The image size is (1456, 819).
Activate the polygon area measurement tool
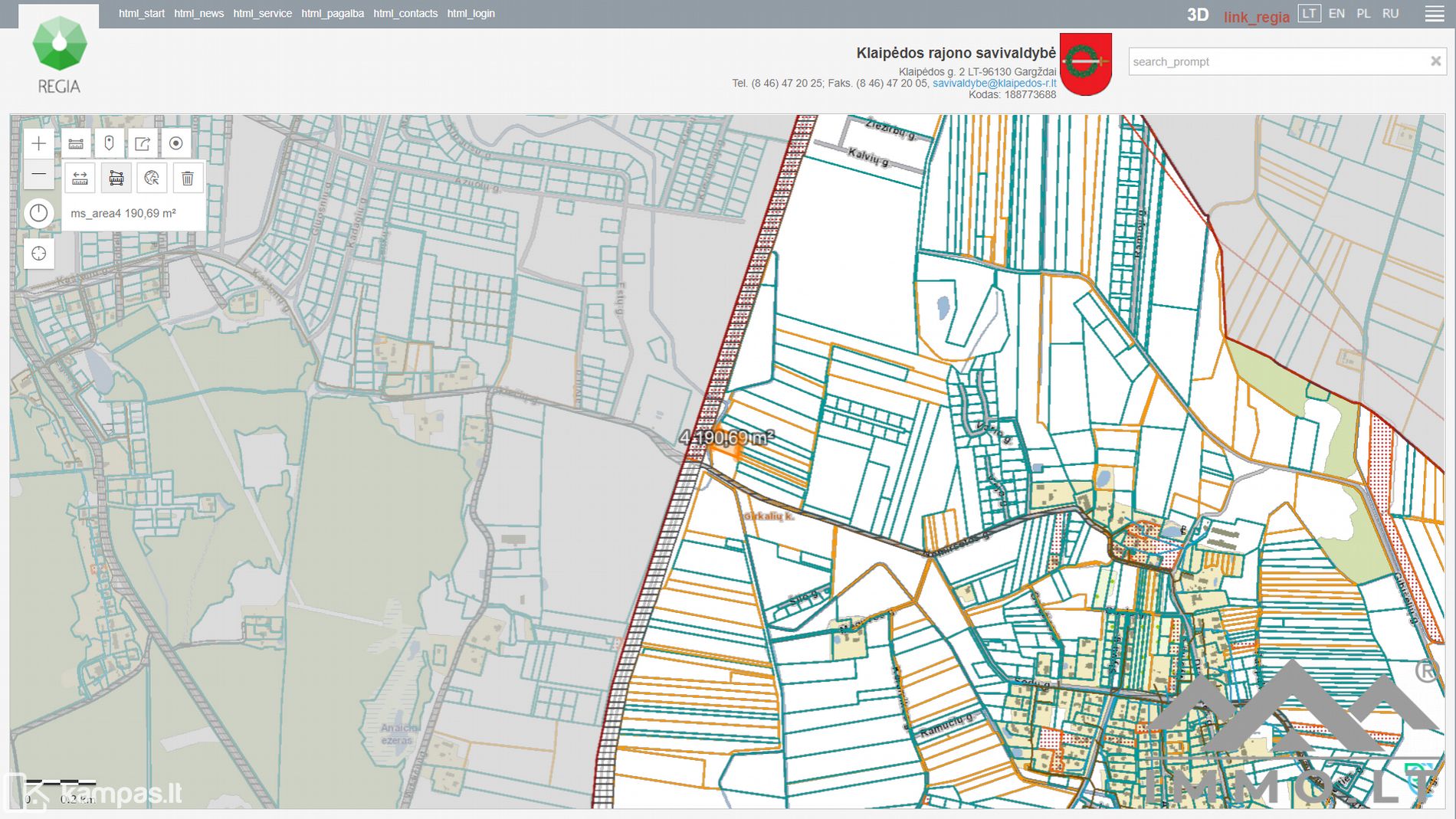coord(116,179)
